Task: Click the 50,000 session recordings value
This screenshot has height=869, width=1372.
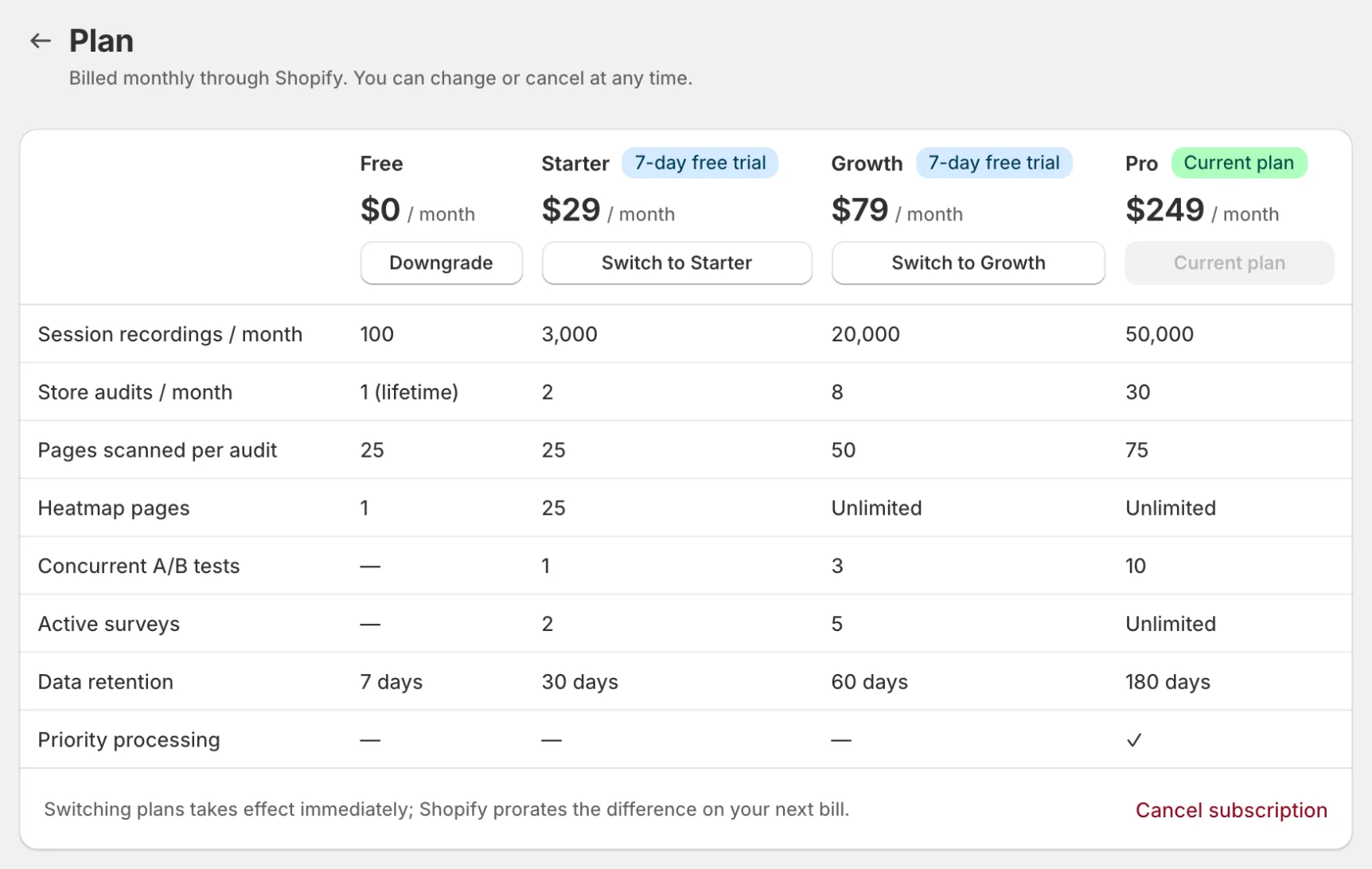Action: pos(1160,334)
